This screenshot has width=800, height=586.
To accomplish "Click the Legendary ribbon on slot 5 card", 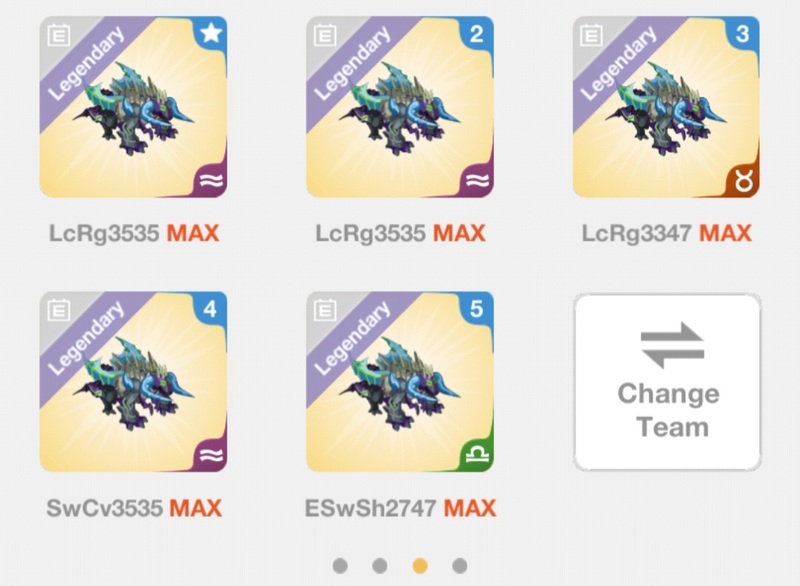I will 352,338.
